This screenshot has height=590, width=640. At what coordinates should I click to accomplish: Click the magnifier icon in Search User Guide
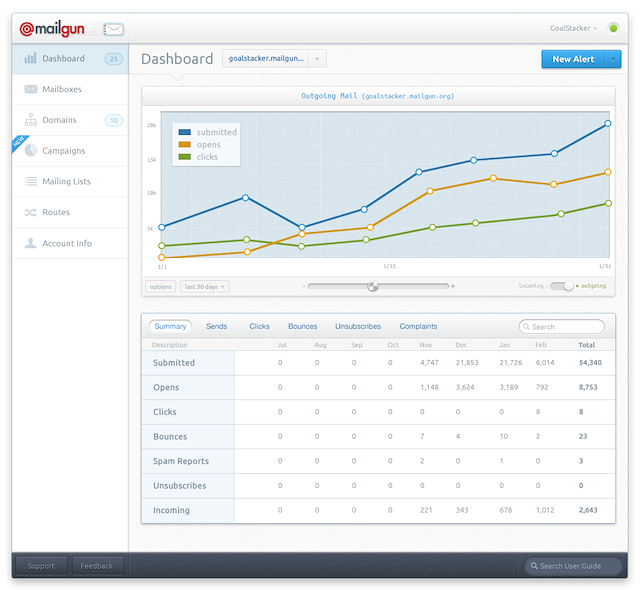pos(534,566)
